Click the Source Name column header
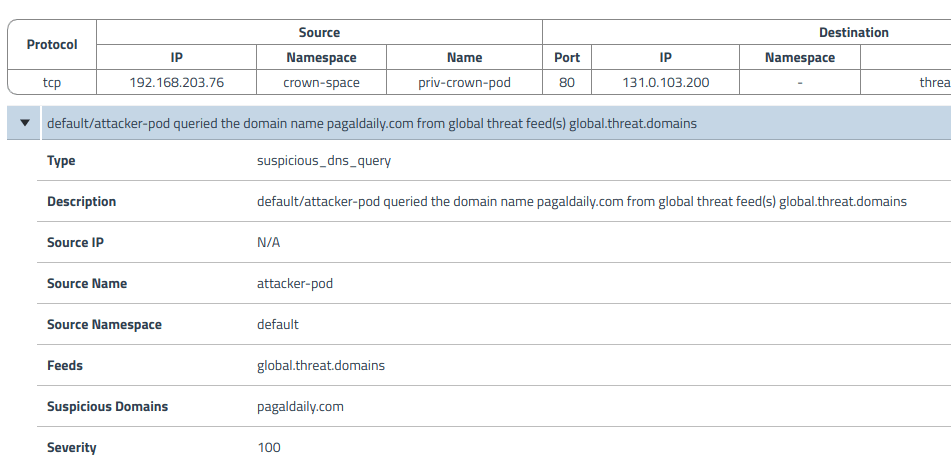Image resolution: width=951 pixels, height=466 pixels. click(465, 58)
